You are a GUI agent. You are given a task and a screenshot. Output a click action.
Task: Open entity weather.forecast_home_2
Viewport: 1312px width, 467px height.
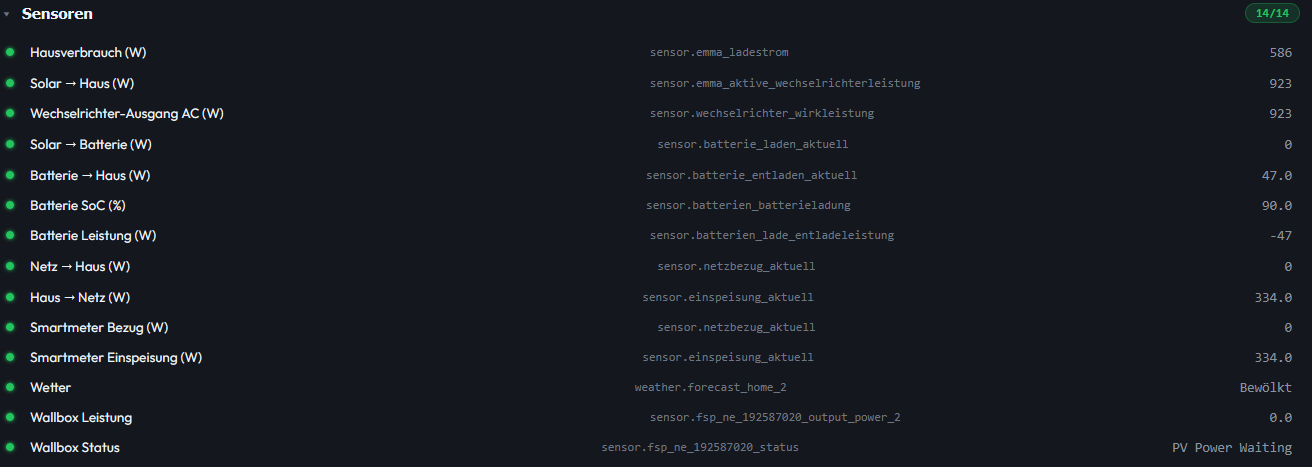(x=717, y=387)
